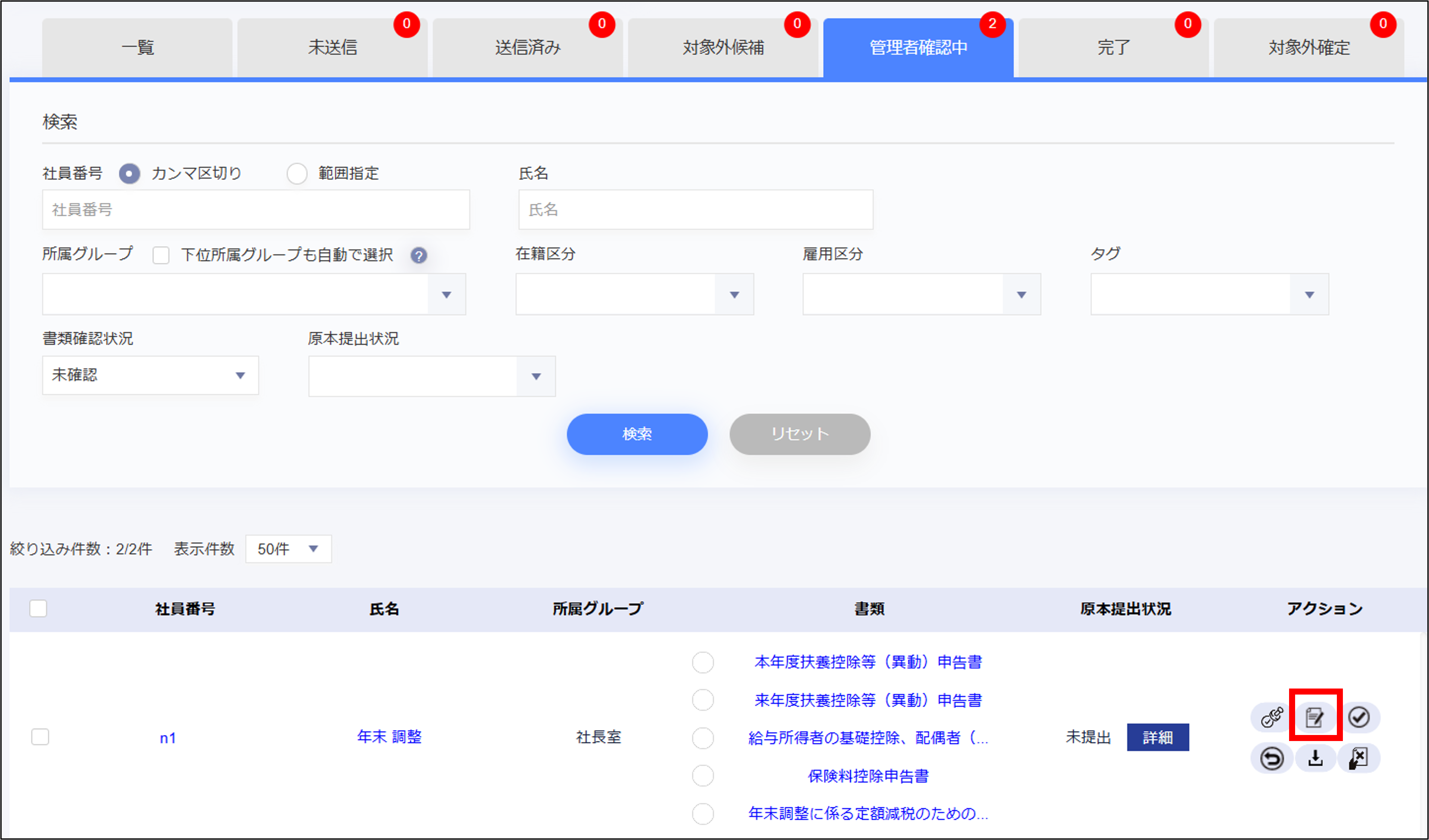Select radio circle beside 本年度扶養控除等（異動）申告書
Viewport: 1429px width, 840px height.
click(x=703, y=662)
